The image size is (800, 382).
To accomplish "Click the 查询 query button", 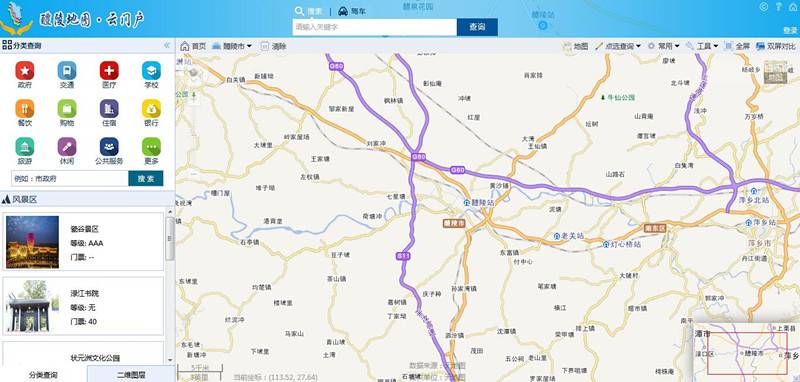I will (x=477, y=27).
